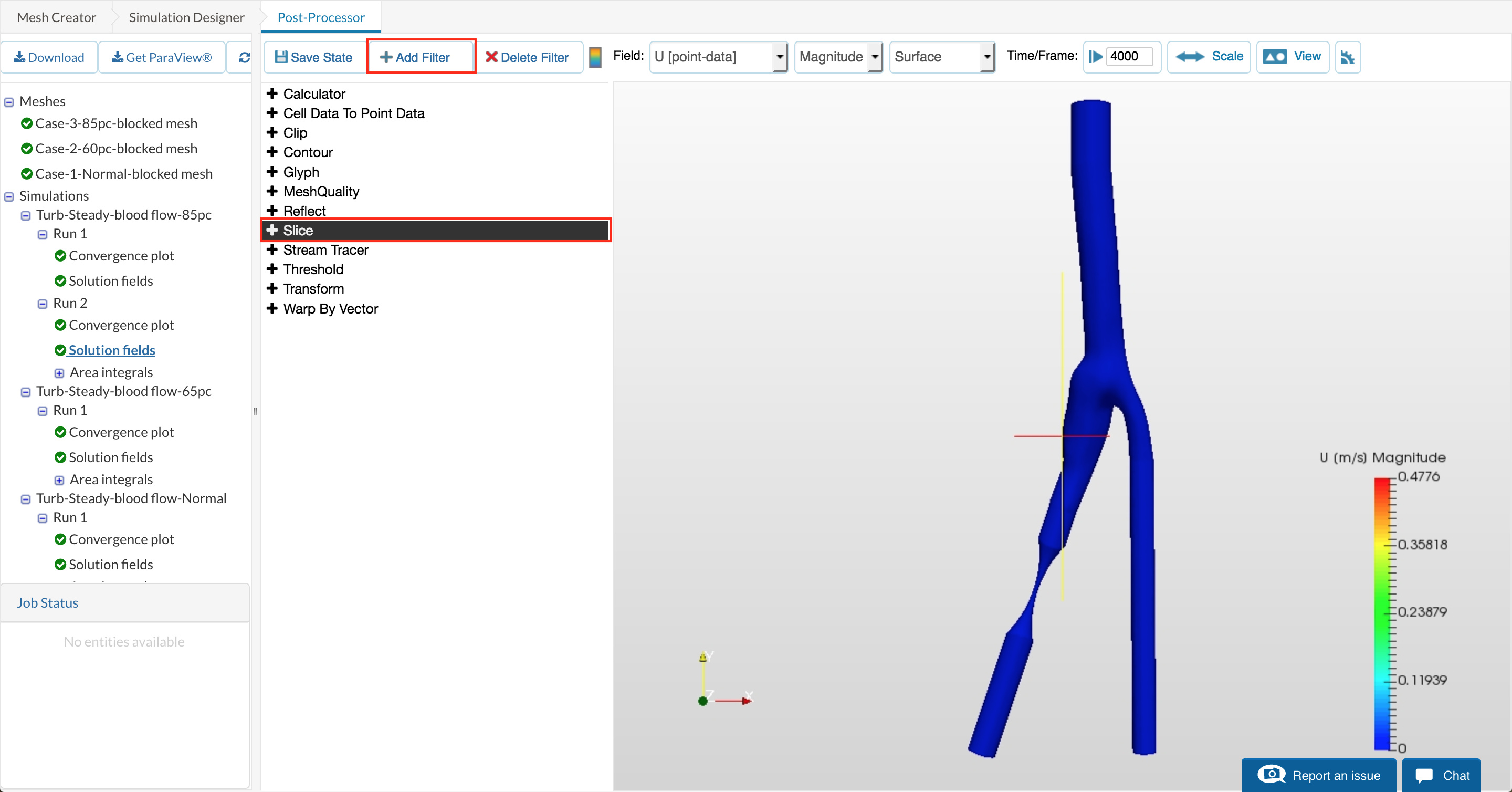Switch to the Mesh Creator tab
Viewport: 1512px width, 792px height.
[56, 17]
